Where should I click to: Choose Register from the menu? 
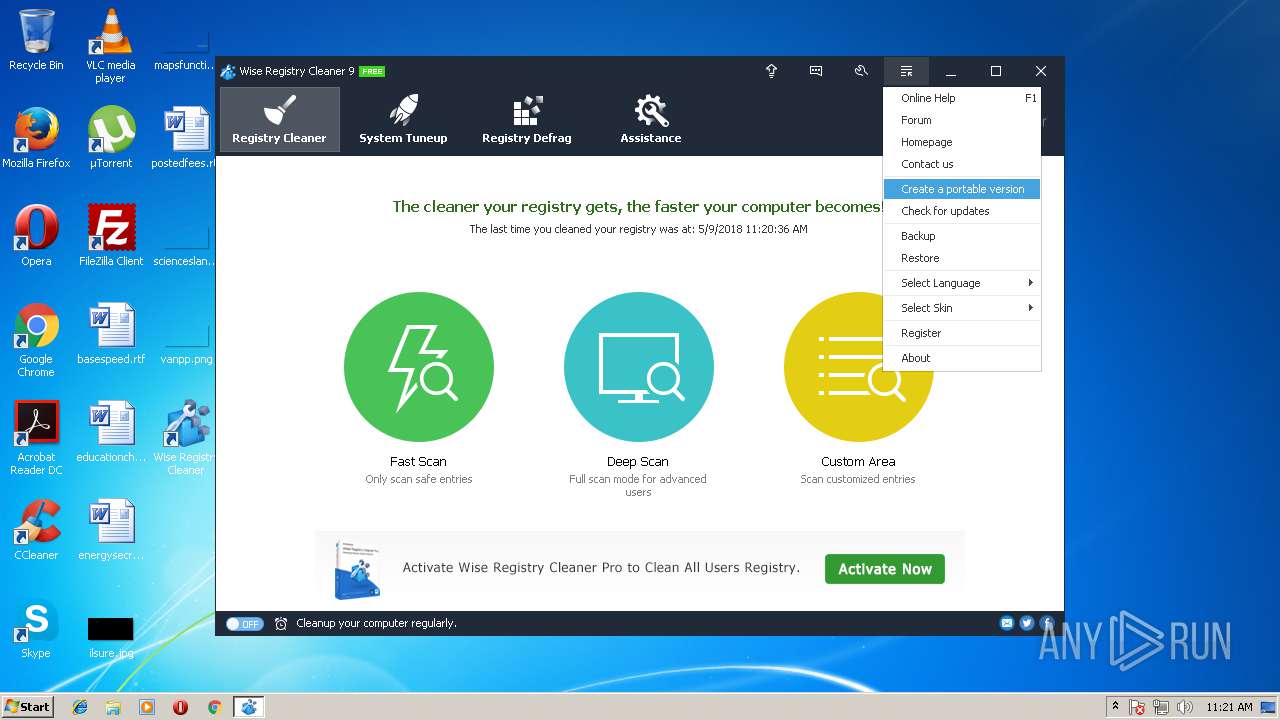pos(962,333)
